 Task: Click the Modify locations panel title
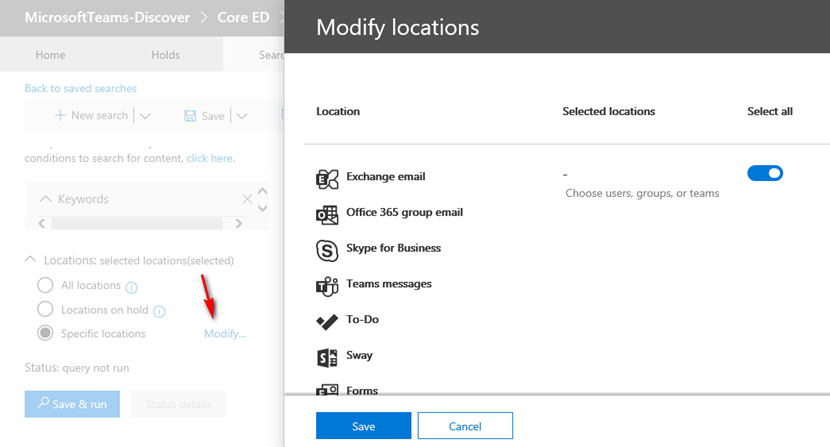398,28
